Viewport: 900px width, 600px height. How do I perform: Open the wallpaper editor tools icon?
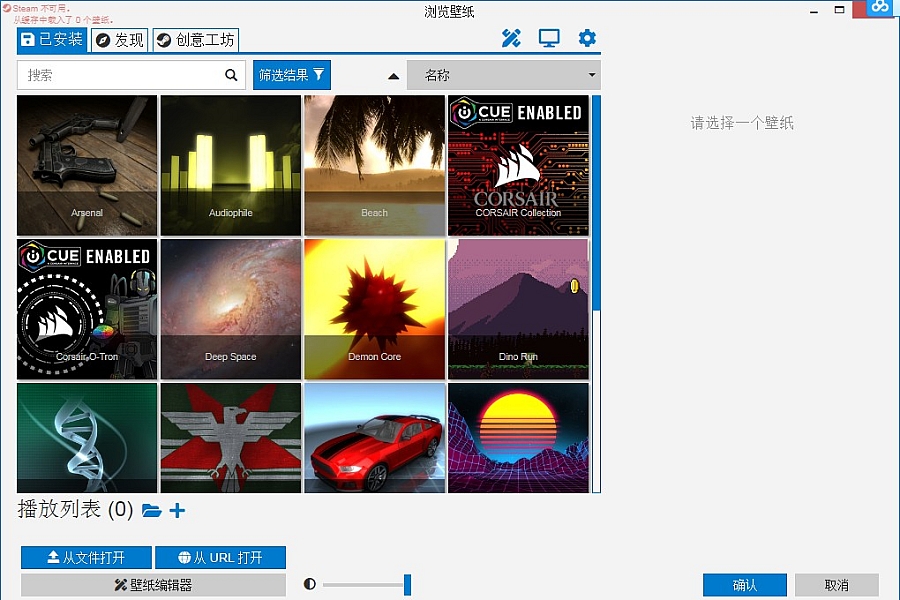tap(511, 38)
